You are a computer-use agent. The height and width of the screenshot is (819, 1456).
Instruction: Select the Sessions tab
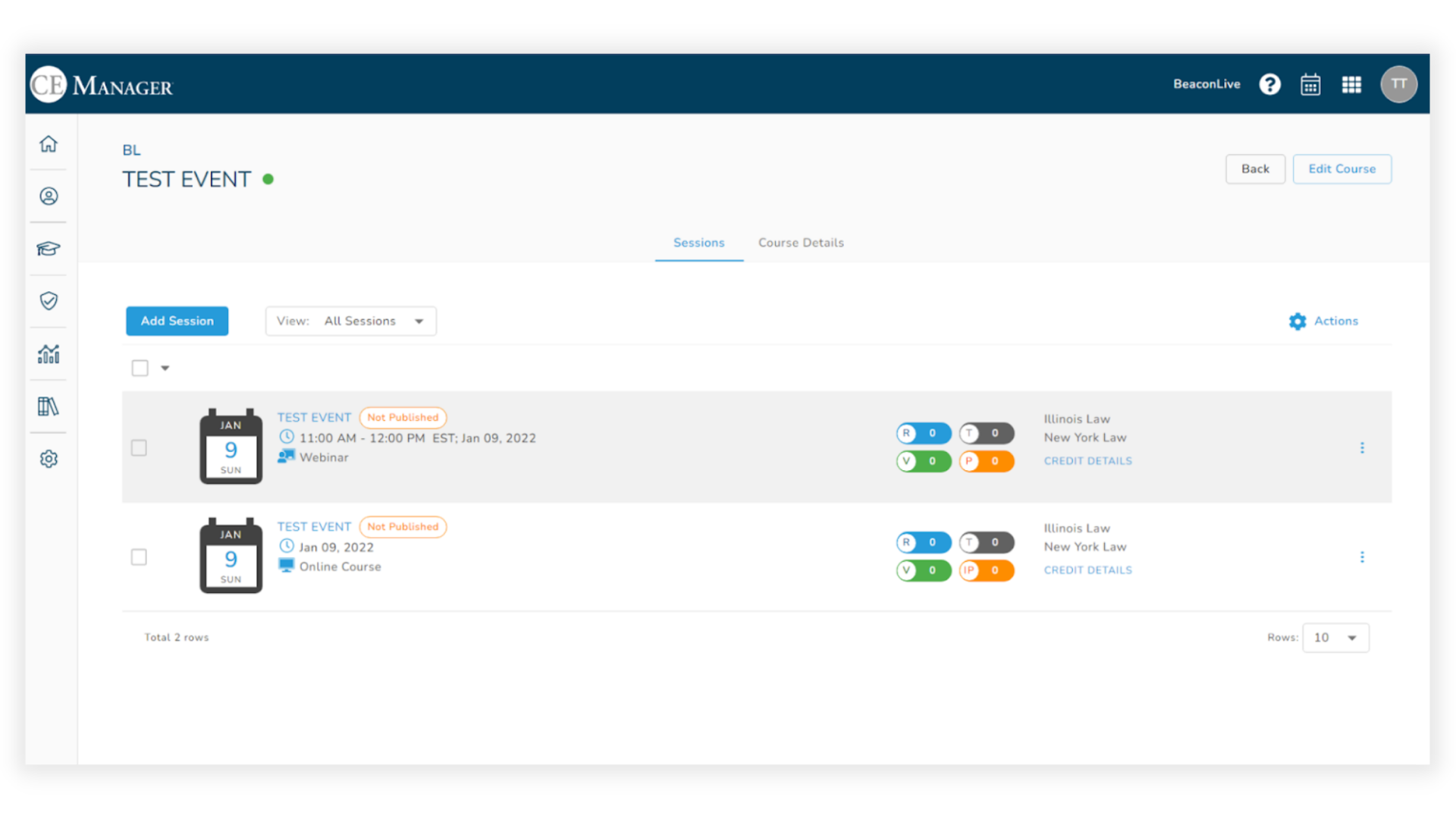tap(699, 242)
